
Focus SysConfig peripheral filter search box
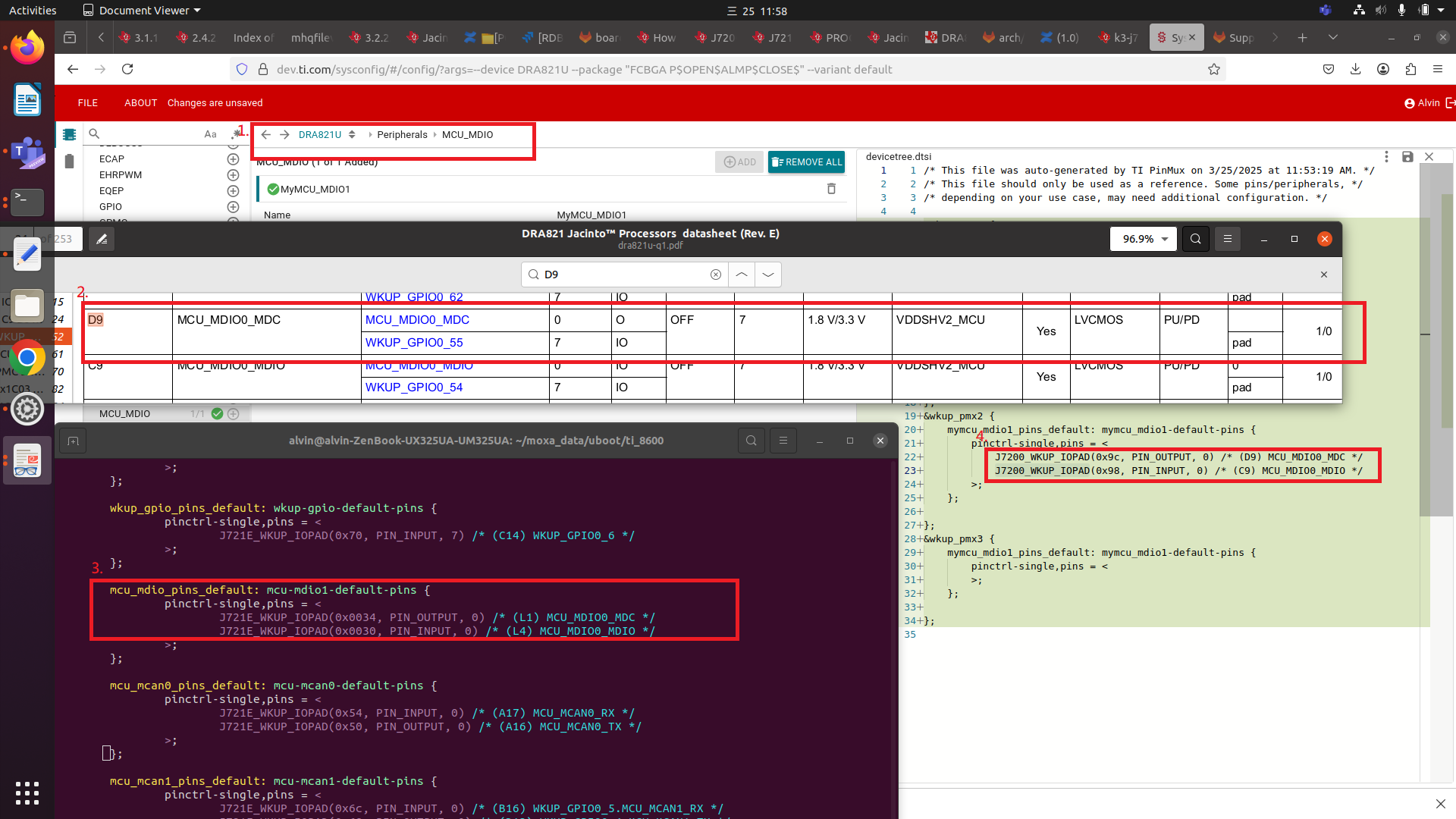144,134
